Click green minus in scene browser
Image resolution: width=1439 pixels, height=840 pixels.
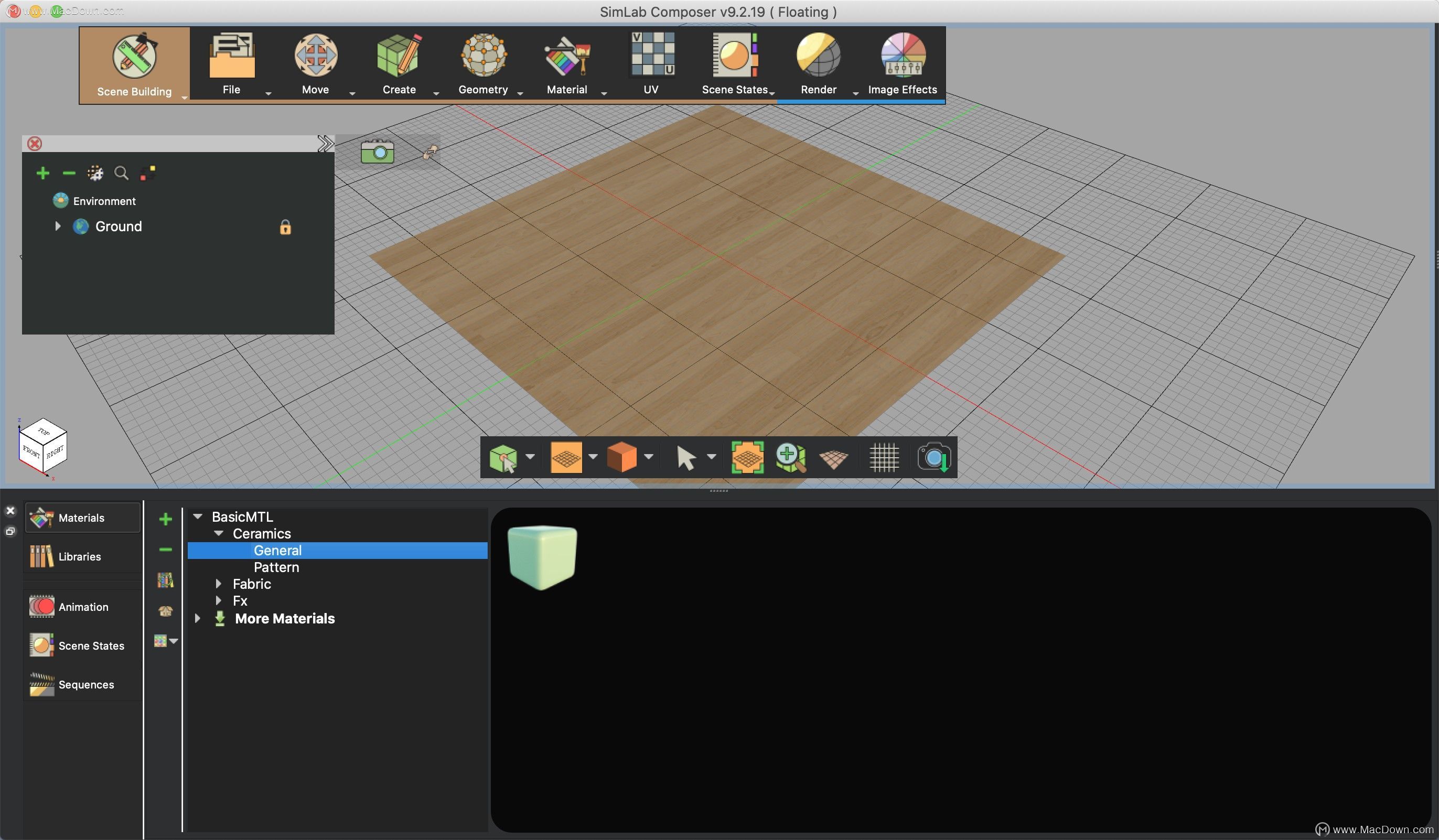coord(69,173)
